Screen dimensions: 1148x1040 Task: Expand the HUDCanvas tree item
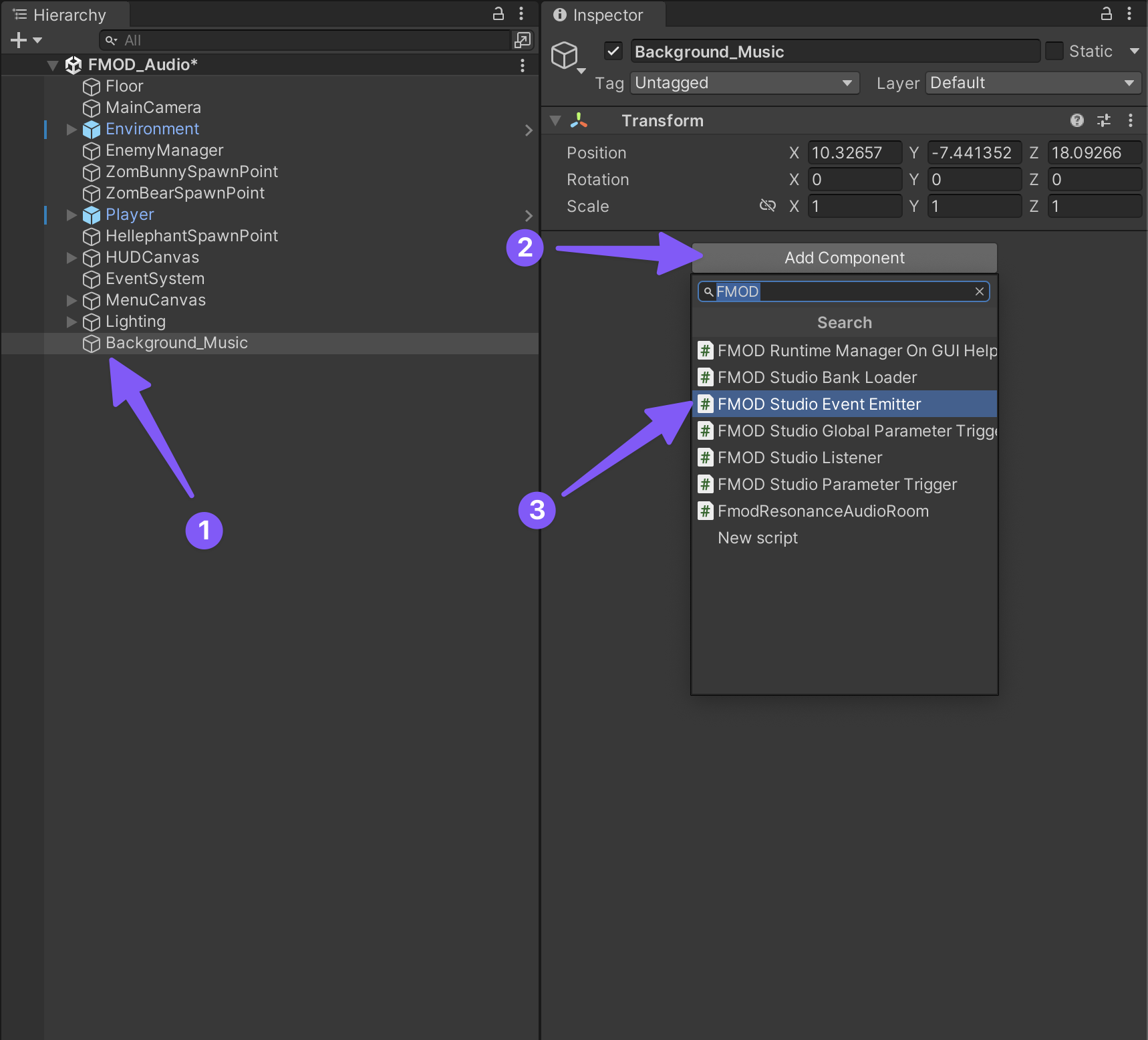tap(71, 257)
